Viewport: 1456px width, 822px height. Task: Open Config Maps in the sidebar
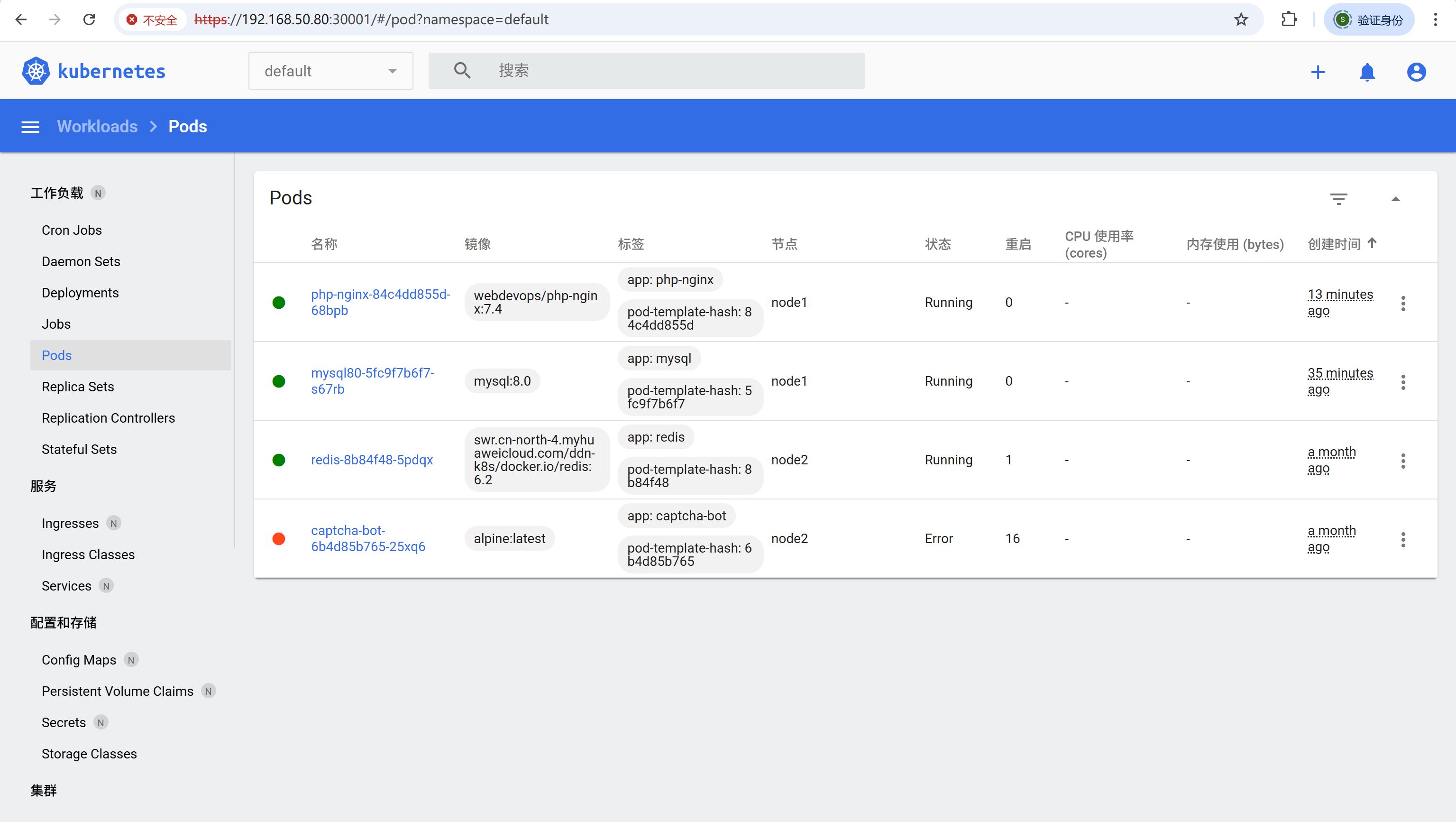(79, 660)
